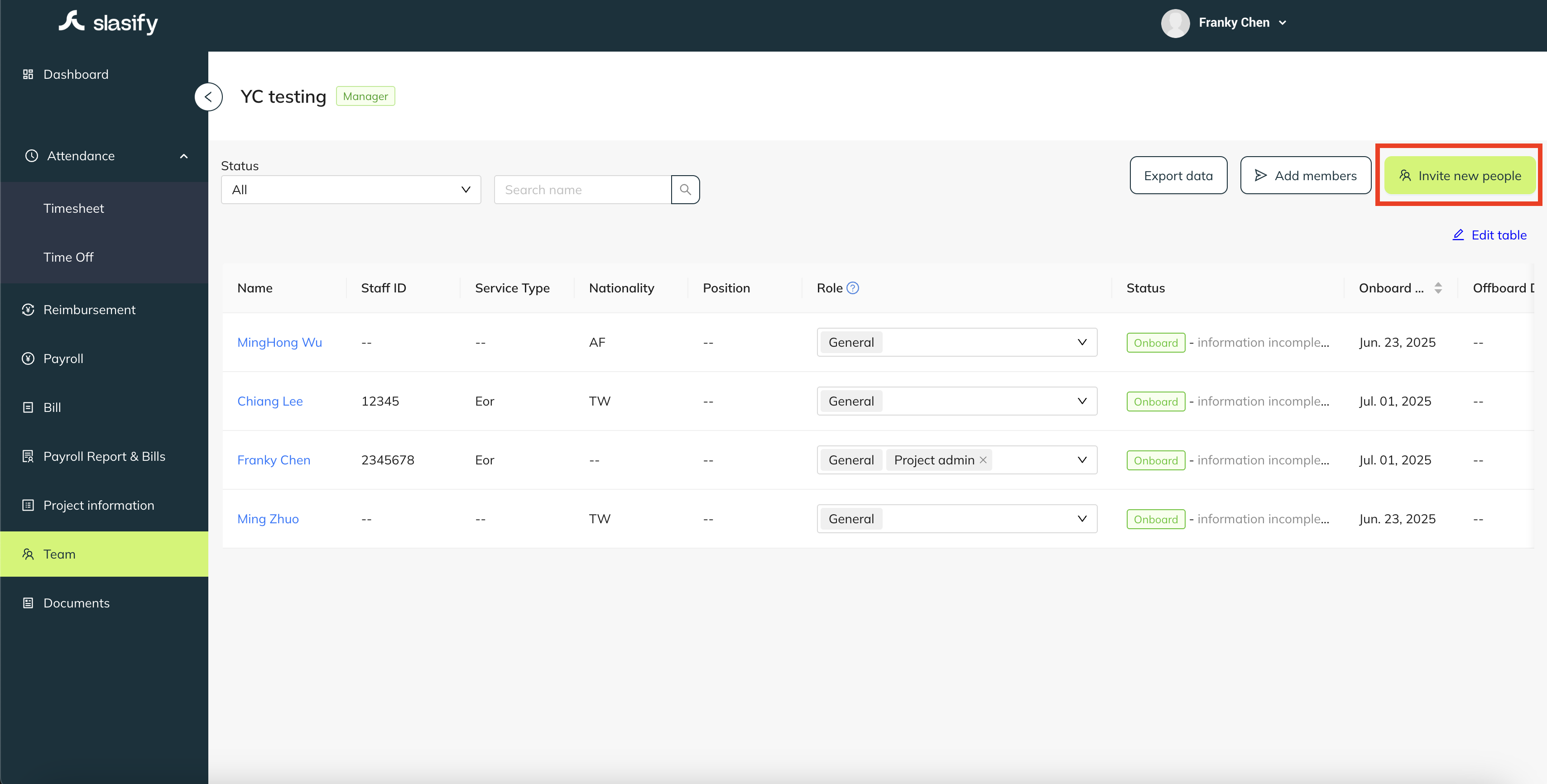
Task: Sort by the Onboard date column arrows
Action: tap(1438, 288)
